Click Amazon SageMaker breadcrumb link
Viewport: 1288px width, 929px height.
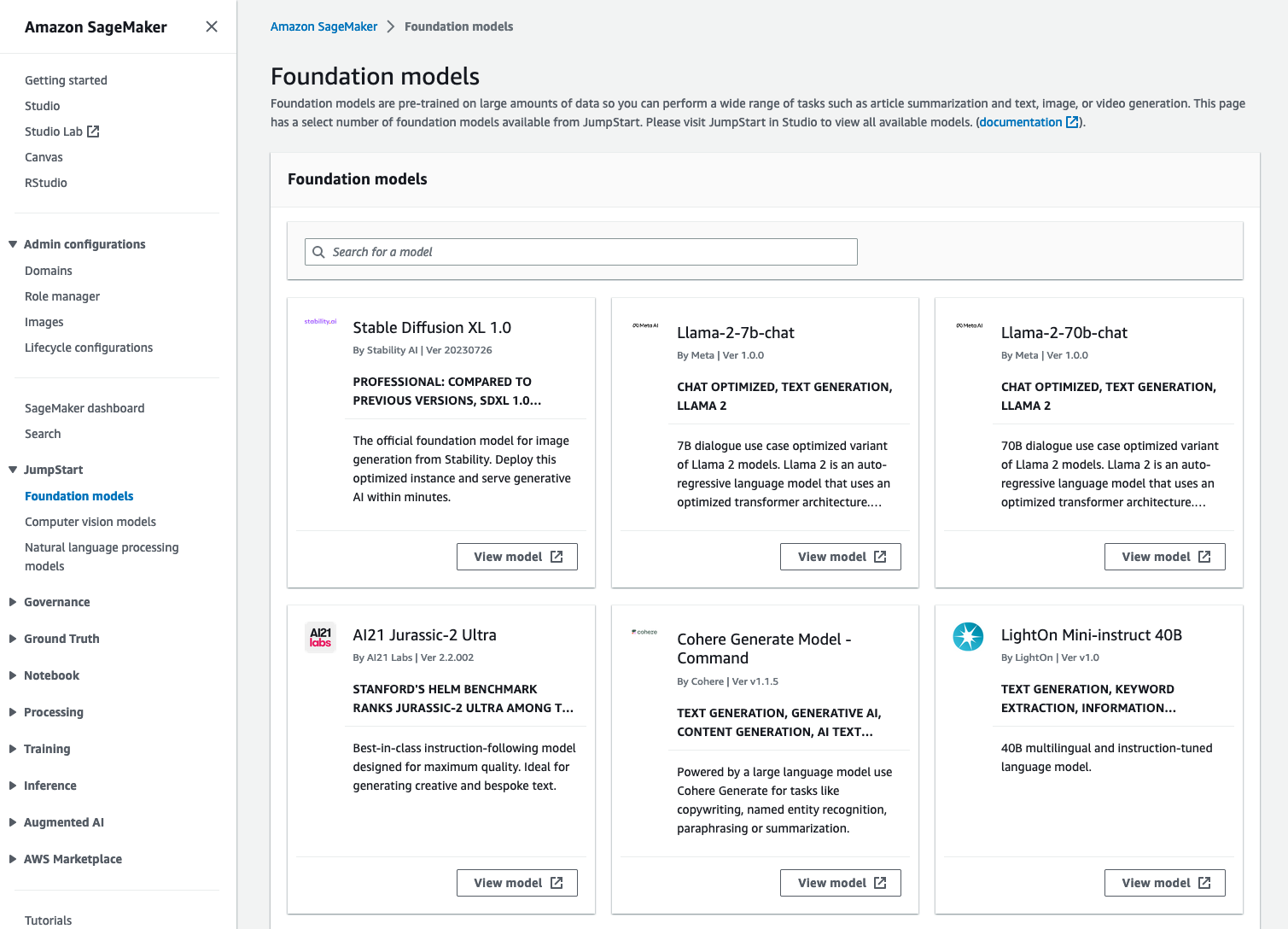(x=323, y=26)
